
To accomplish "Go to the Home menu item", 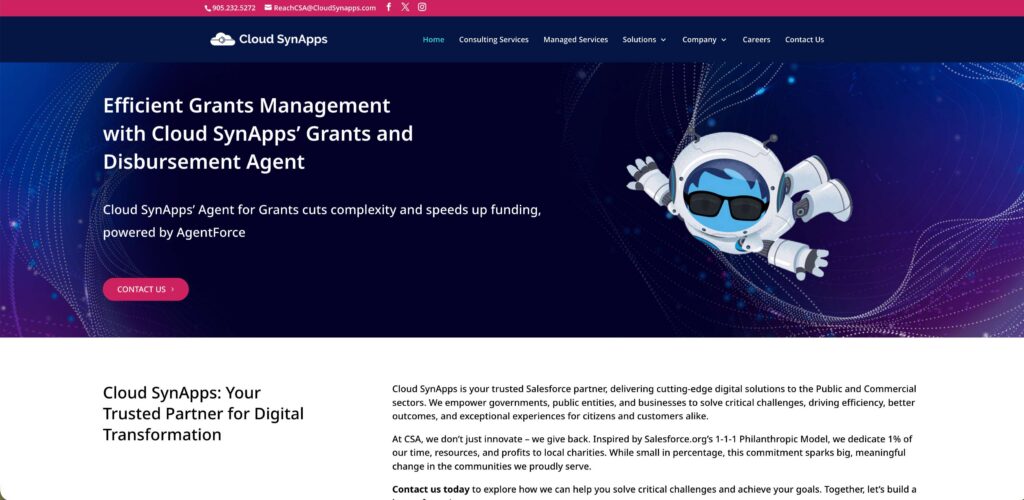I will click(433, 40).
